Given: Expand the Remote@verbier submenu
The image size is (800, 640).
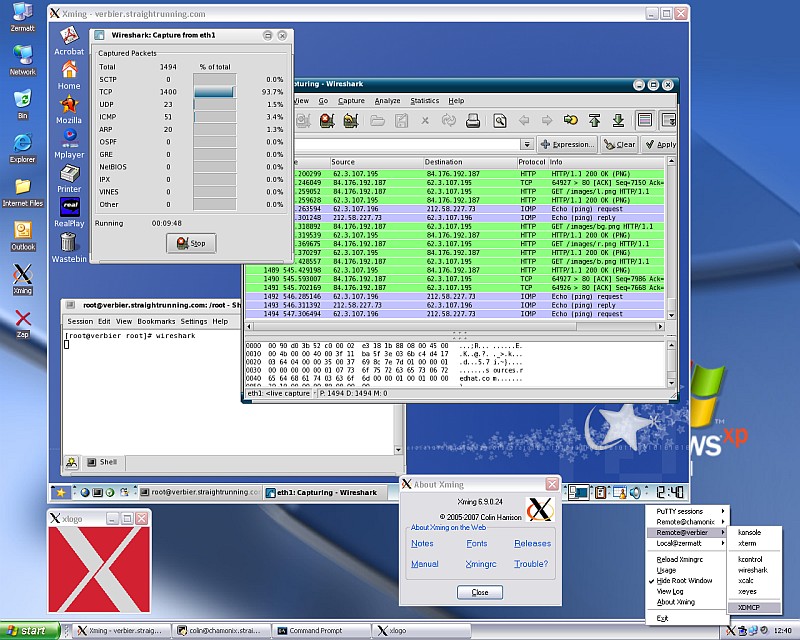Looking at the screenshot, I should (687, 532).
